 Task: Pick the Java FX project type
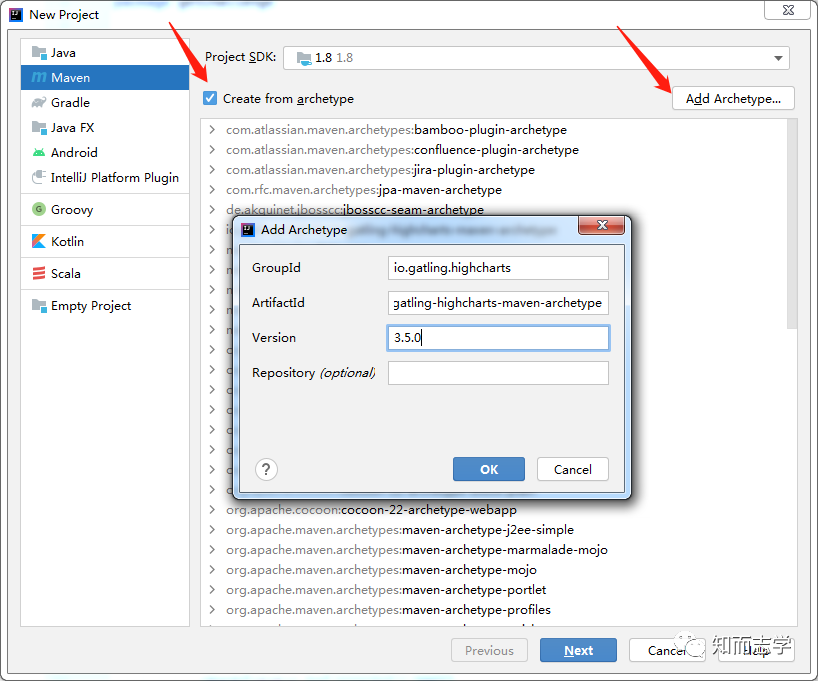[105, 128]
